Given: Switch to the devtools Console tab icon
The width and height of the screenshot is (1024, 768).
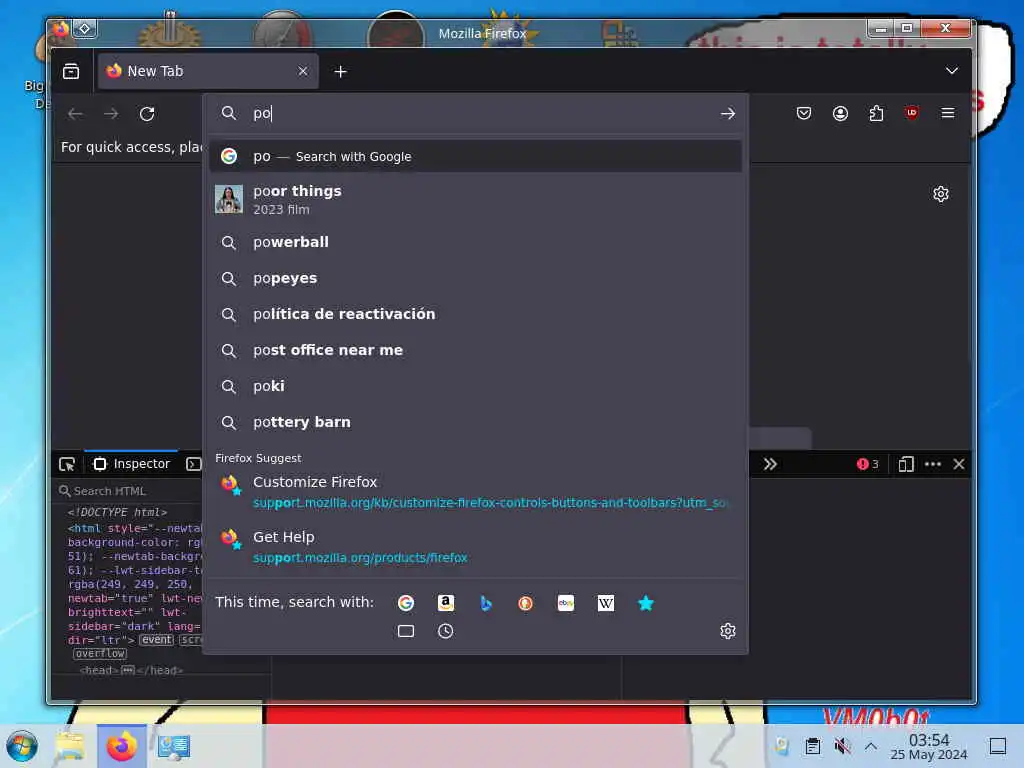Looking at the screenshot, I should tap(193, 464).
